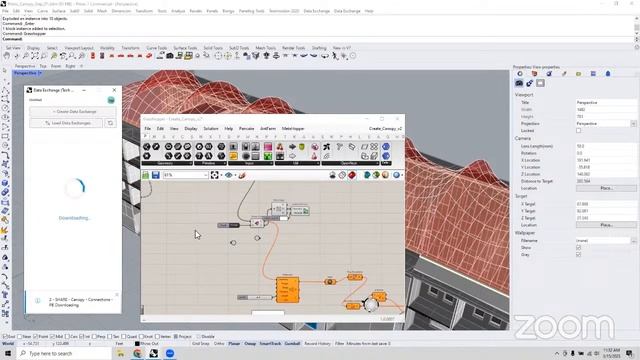The height and width of the screenshot is (360, 640).
Task: Toggle the Wallpaper Show checkbox
Action: [578, 248]
